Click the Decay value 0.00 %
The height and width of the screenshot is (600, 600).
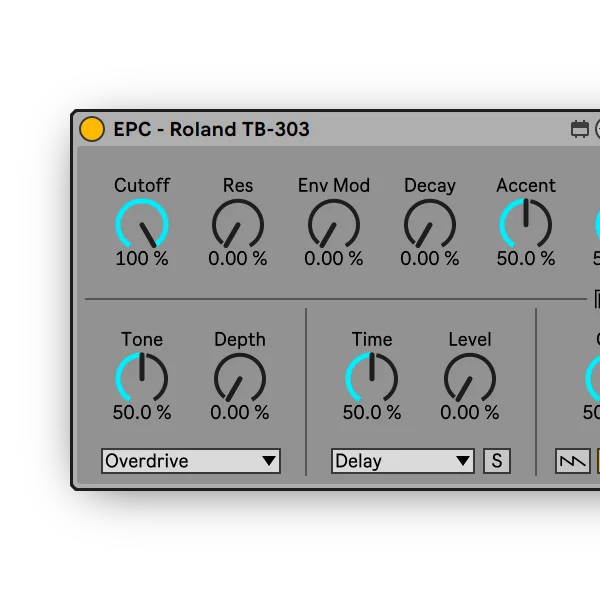430,259
